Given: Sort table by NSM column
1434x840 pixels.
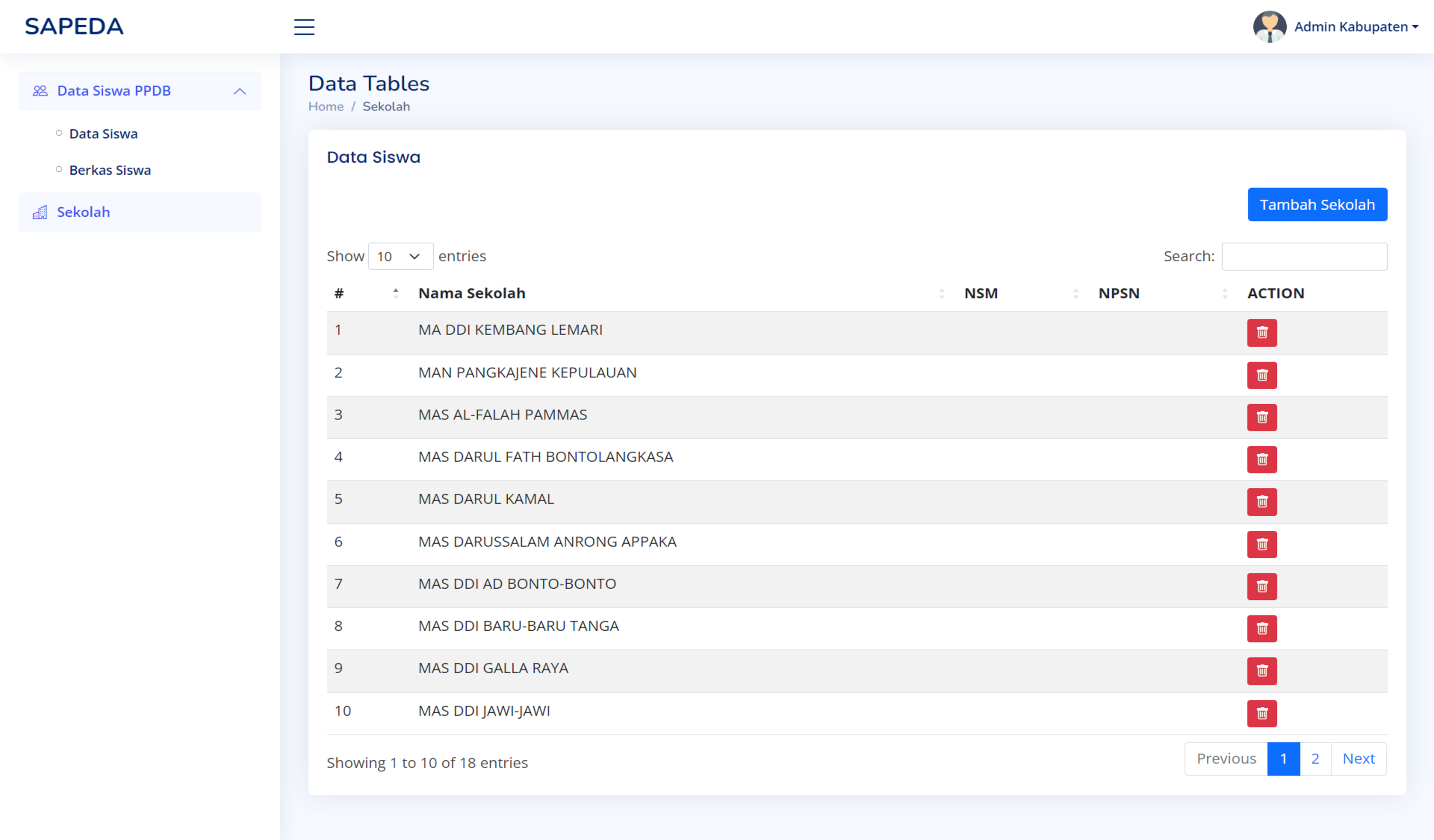Looking at the screenshot, I should [981, 293].
